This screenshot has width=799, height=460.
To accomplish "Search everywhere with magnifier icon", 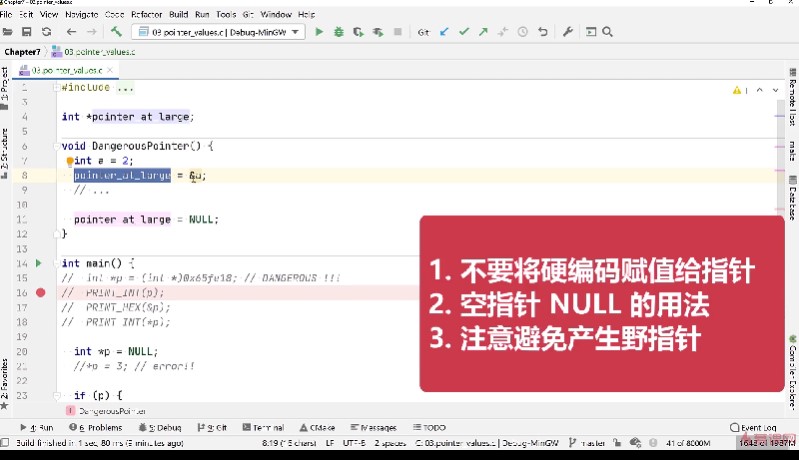I will coord(607,32).
